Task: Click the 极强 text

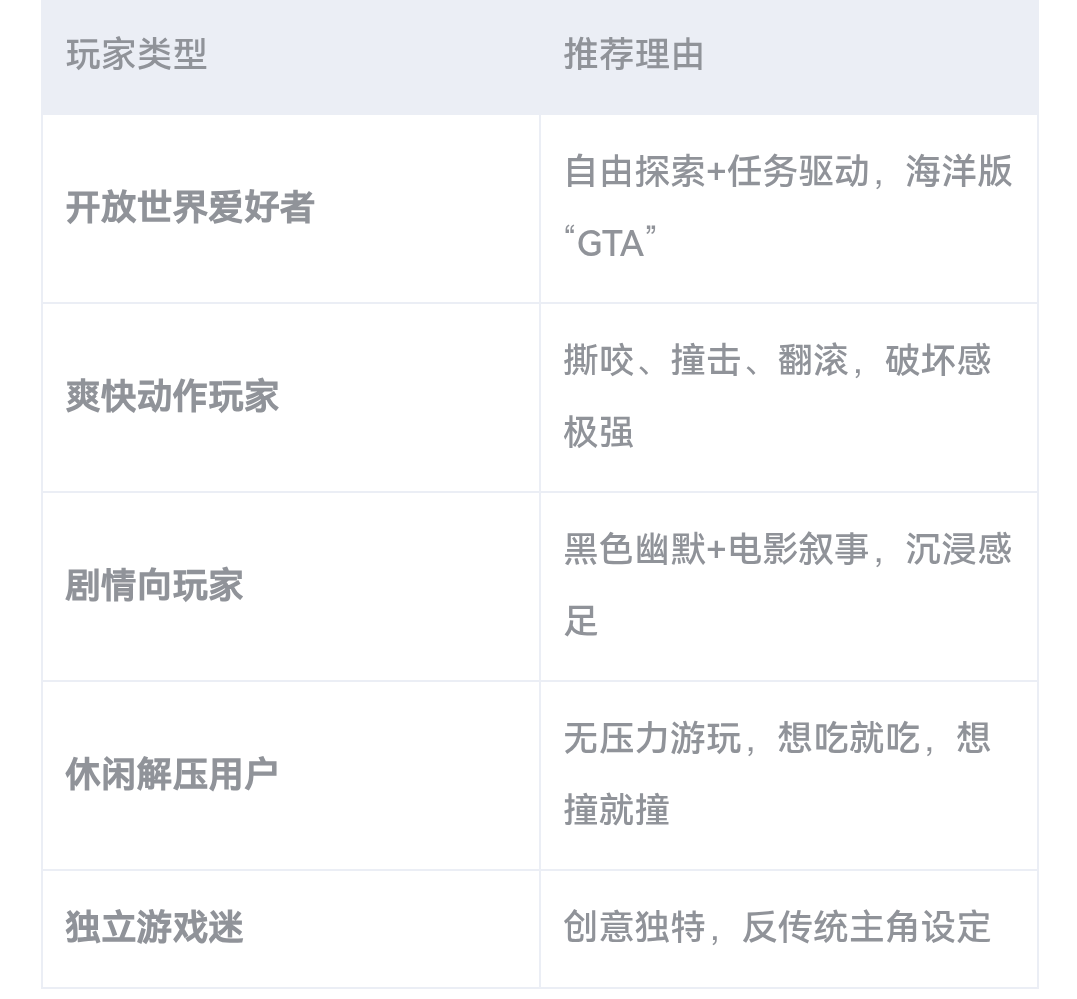Action: pos(598,433)
